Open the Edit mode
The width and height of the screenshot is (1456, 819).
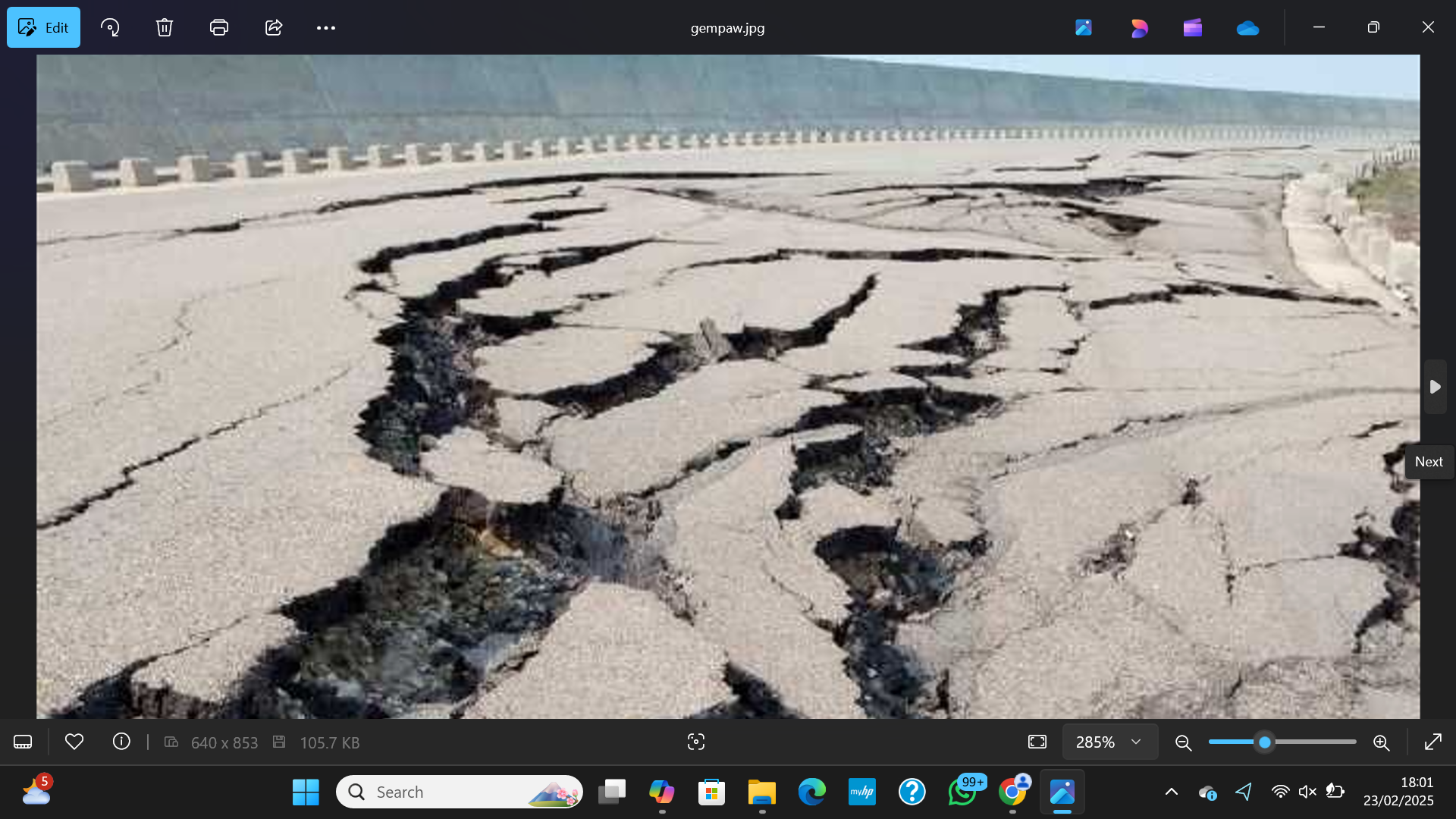click(x=43, y=27)
